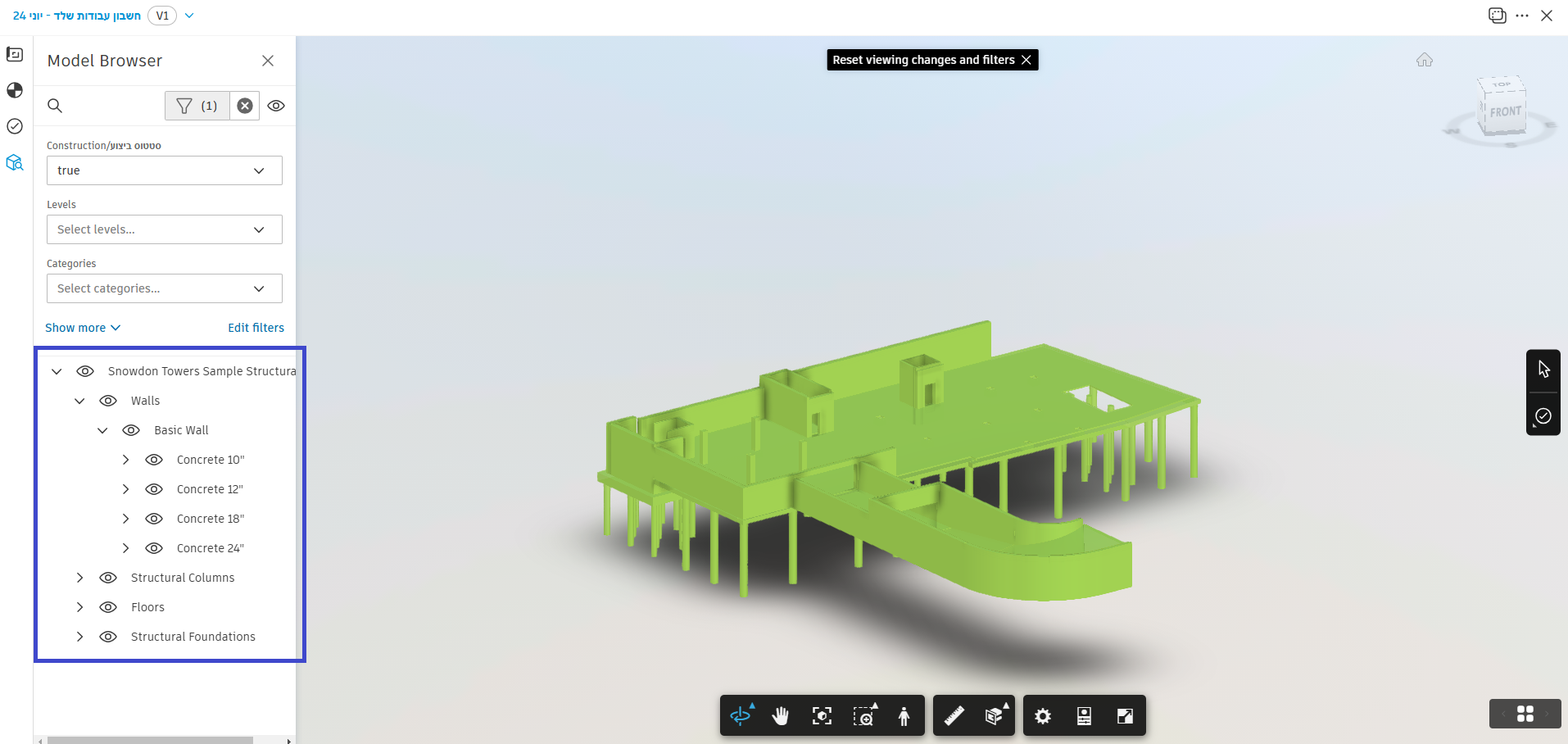Toggle fullscreen mode in toolbar
The width and height of the screenshot is (1568, 744).
[1125, 715]
